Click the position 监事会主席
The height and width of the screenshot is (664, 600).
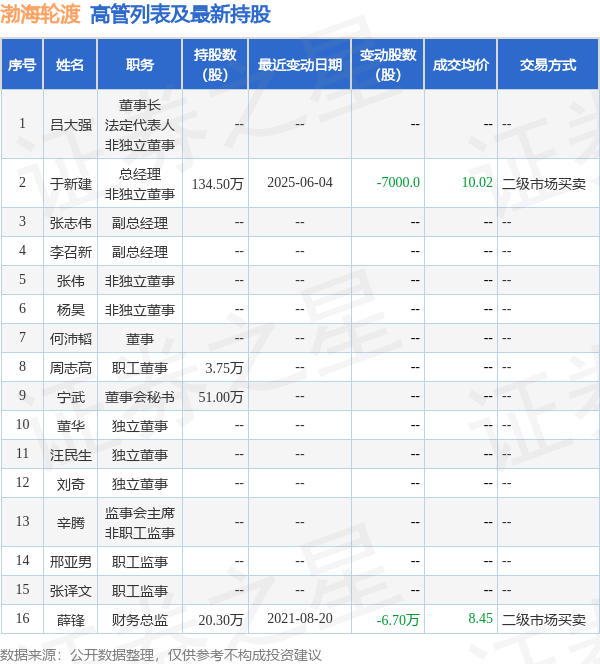[140, 513]
